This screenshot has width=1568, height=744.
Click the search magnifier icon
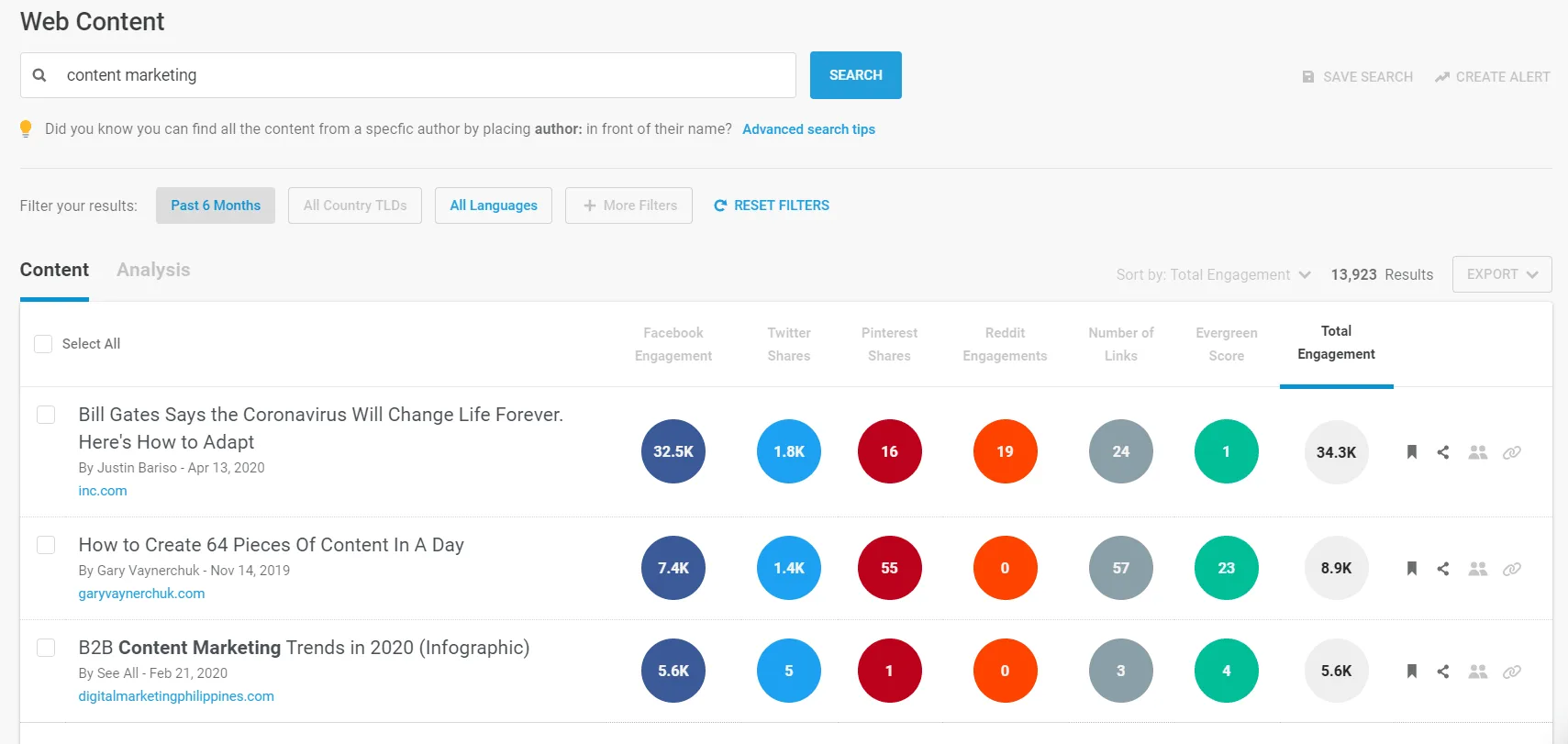[39, 75]
